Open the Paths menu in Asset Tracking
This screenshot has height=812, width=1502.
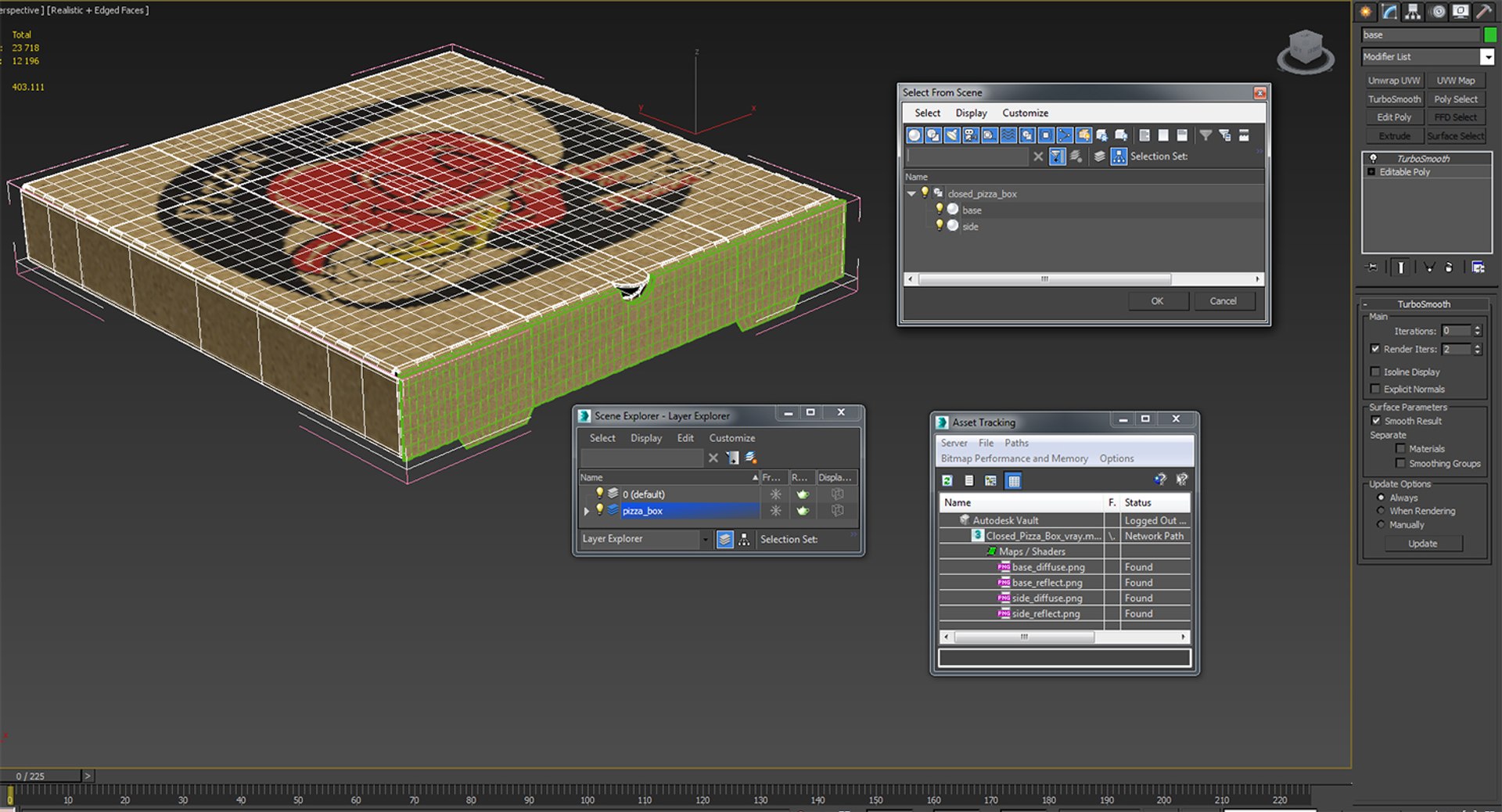[x=1016, y=443]
